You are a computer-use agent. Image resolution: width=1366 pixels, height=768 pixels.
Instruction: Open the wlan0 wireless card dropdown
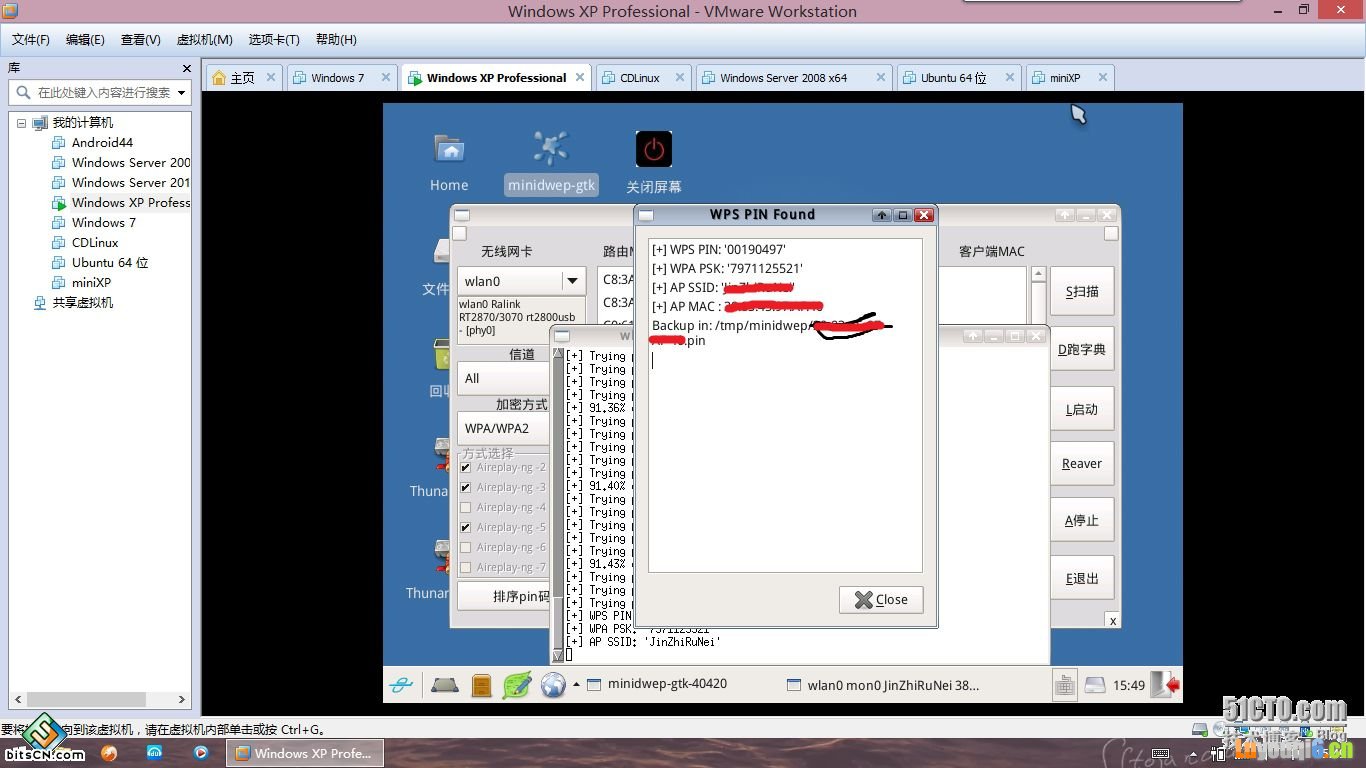521,281
